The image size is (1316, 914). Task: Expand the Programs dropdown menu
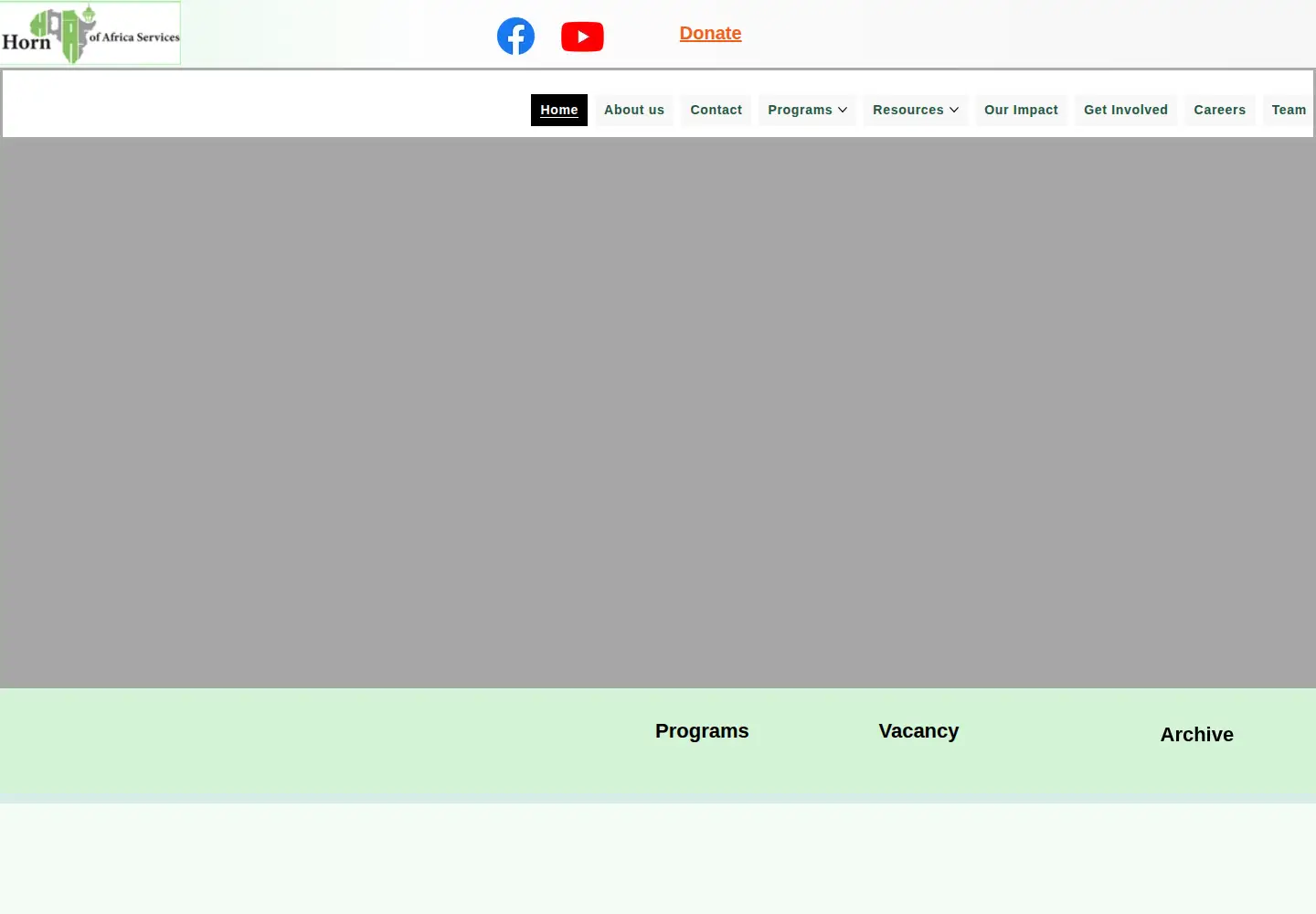click(807, 110)
